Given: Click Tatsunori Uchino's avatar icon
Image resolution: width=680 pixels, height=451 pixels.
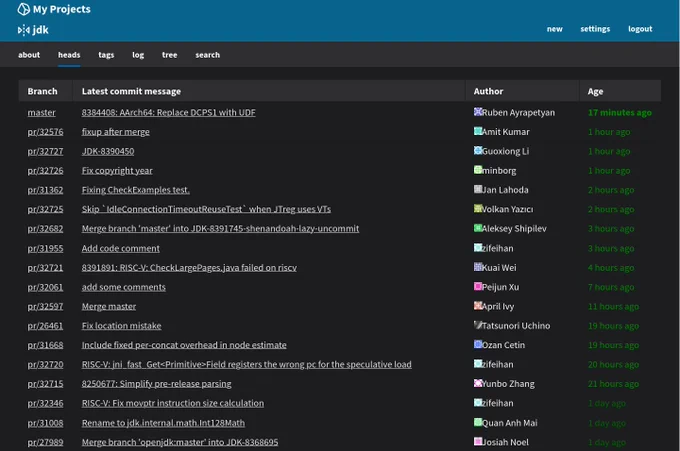Looking at the screenshot, I should pos(478,325).
